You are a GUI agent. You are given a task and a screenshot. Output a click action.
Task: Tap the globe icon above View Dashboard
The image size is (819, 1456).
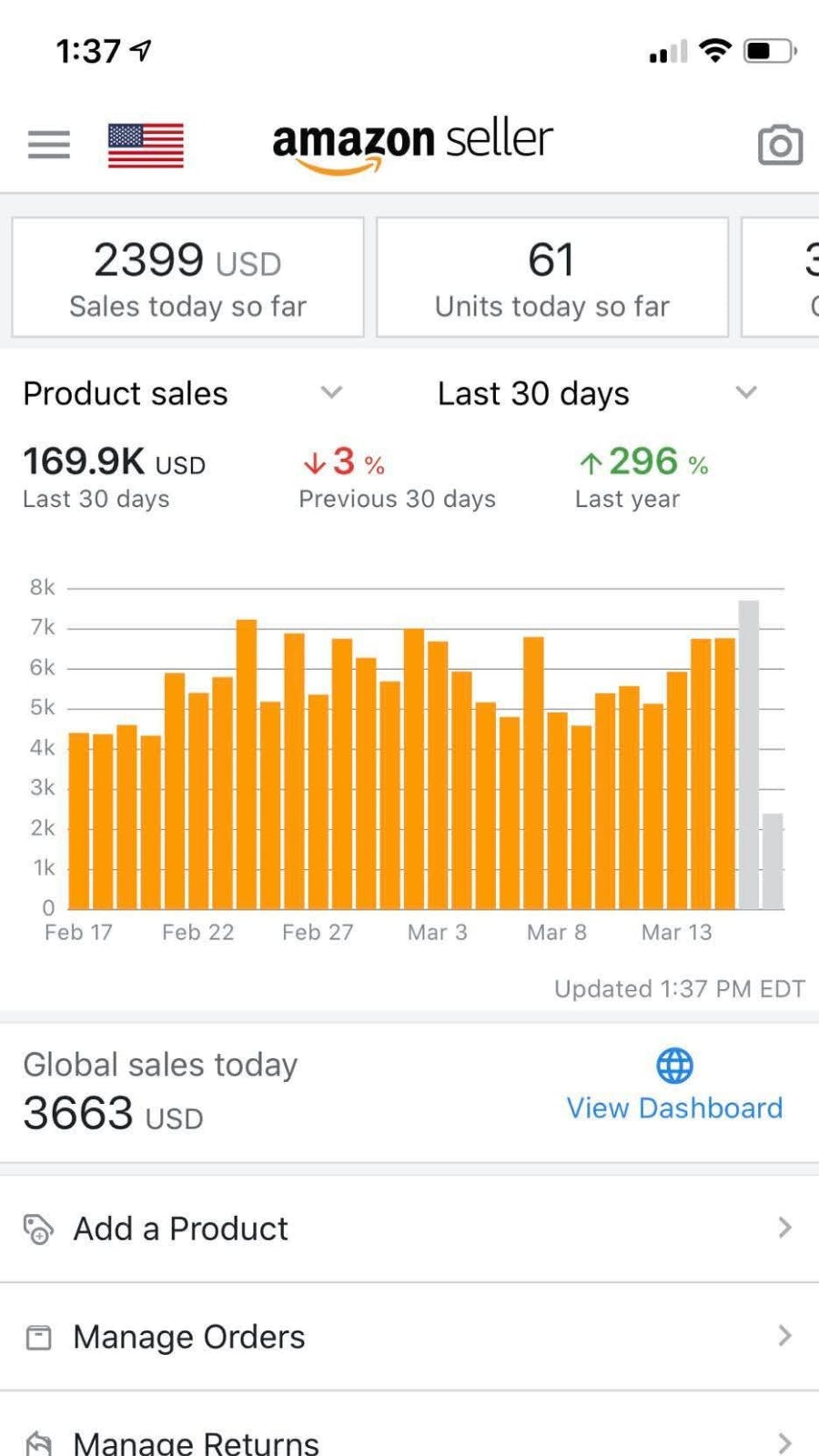click(674, 1065)
